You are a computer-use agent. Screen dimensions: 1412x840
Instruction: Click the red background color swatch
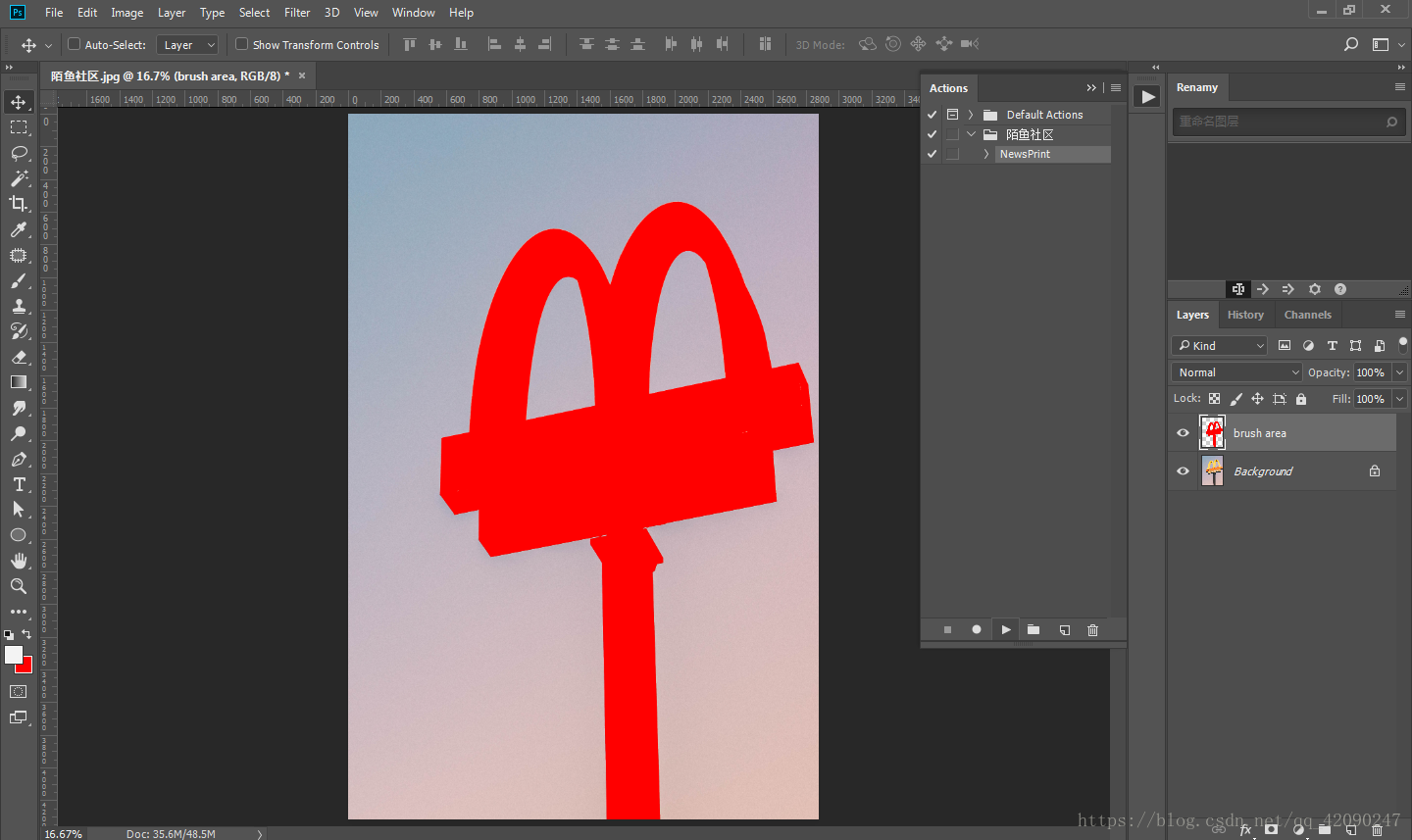point(26,667)
